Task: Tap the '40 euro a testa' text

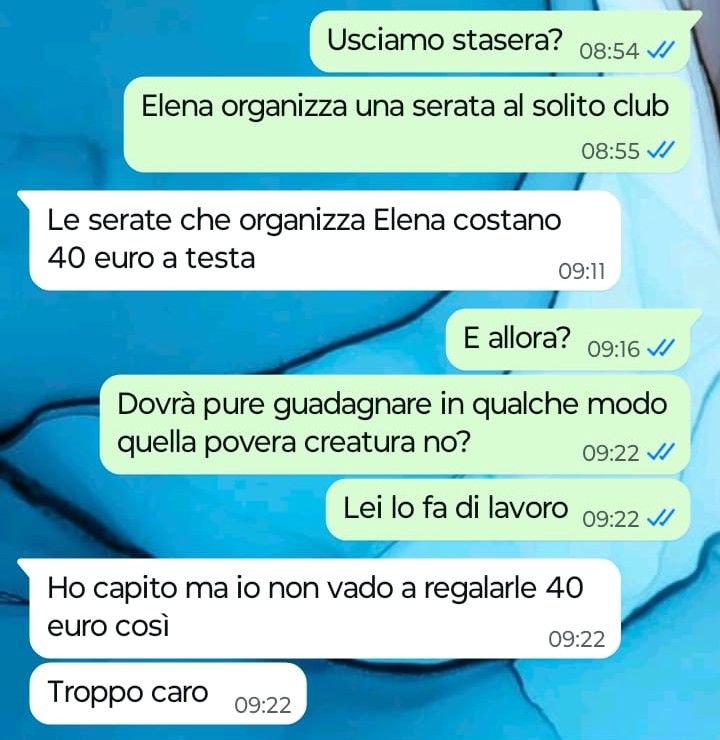Action: pyautogui.click(x=151, y=258)
